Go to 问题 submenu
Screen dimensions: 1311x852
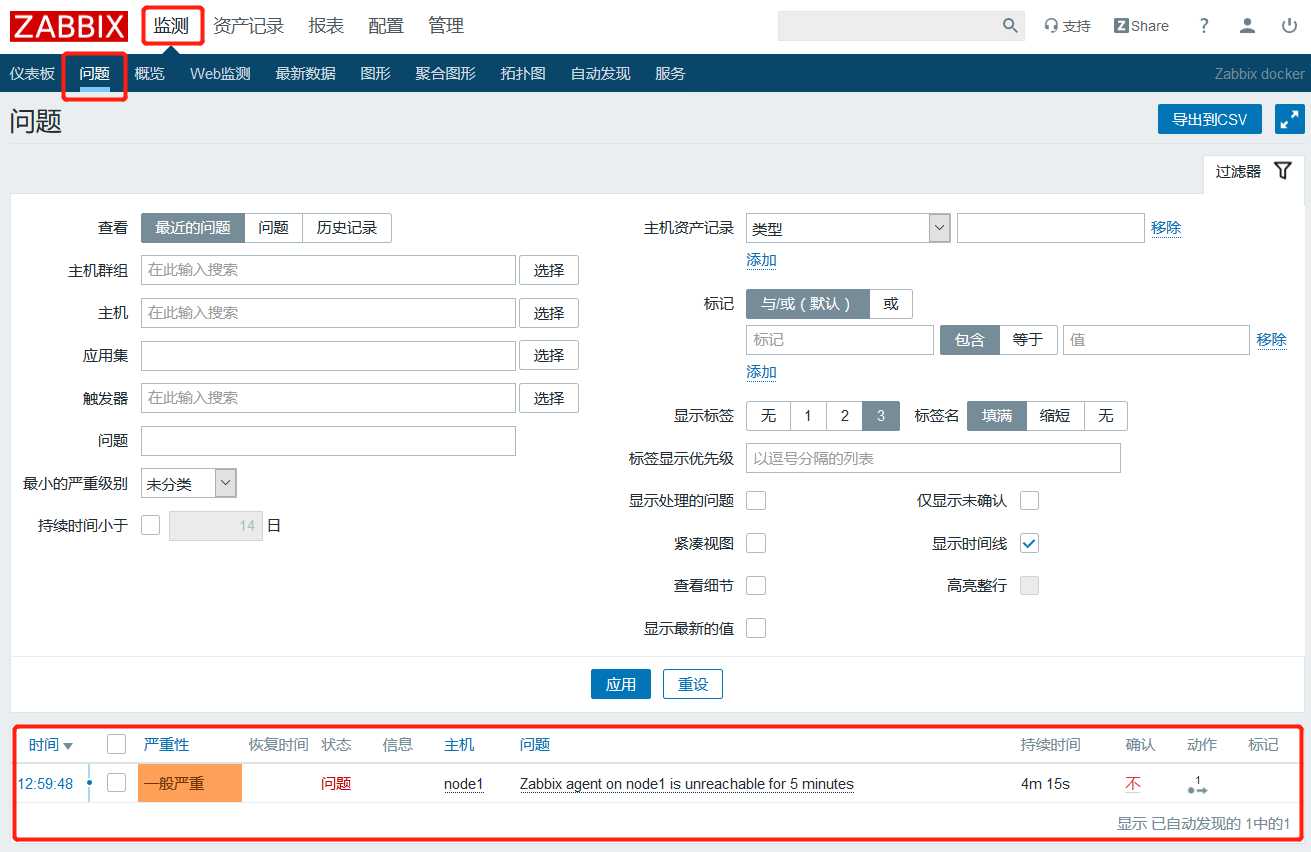[95, 73]
